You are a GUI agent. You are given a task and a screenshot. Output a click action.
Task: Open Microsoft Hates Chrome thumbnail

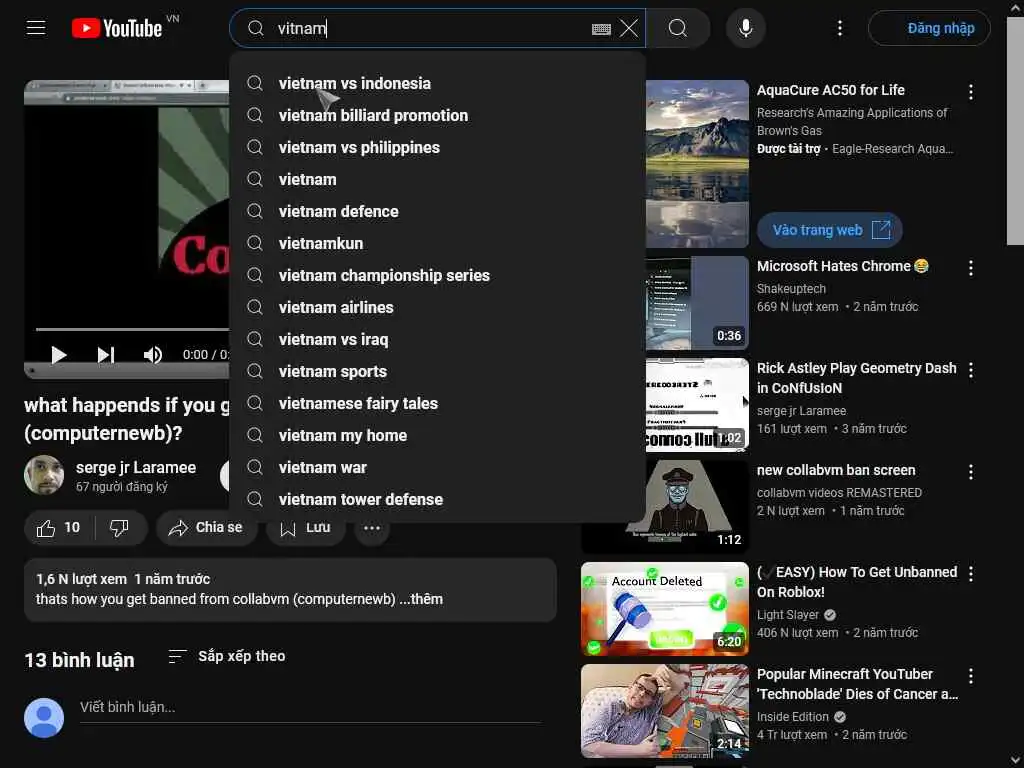click(x=697, y=303)
